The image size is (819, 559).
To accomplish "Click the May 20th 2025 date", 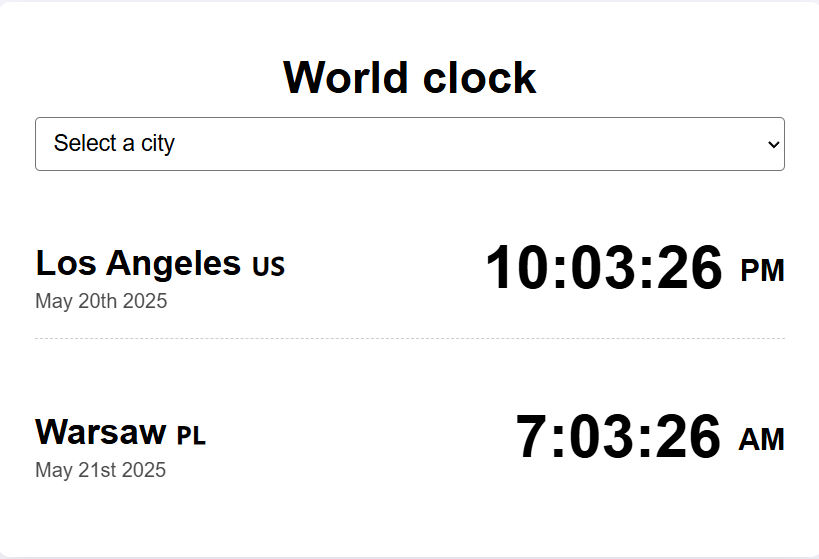I will (x=101, y=301).
